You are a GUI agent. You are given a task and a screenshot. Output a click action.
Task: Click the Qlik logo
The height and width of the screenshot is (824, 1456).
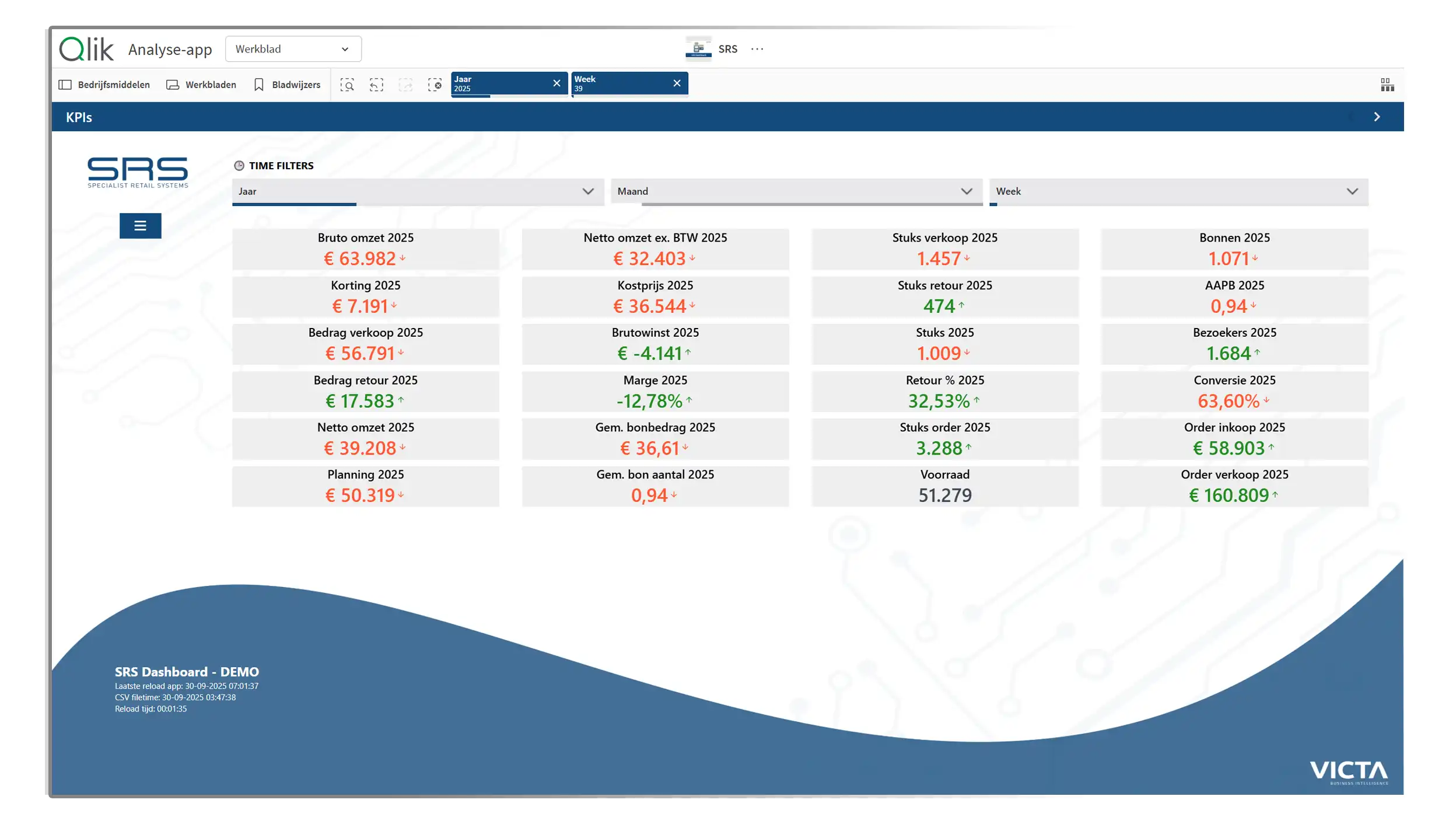86,49
